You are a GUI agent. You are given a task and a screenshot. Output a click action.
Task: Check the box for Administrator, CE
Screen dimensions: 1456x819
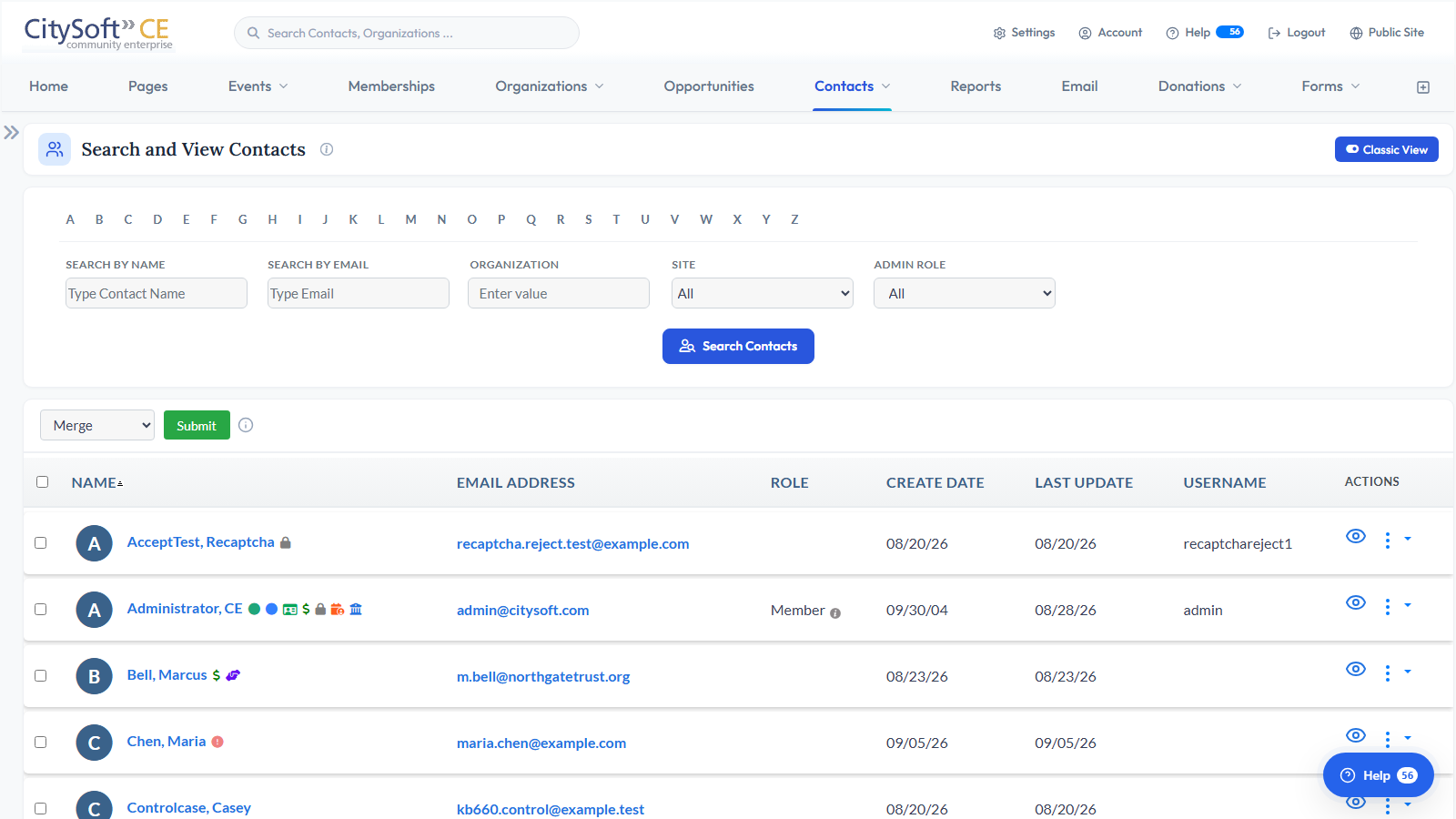click(40, 609)
